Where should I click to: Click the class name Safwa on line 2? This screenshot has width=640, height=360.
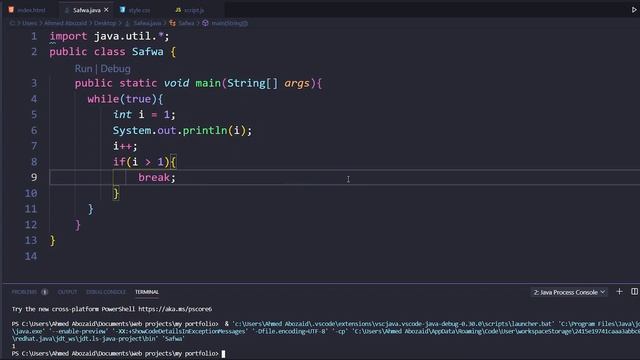click(x=148, y=52)
